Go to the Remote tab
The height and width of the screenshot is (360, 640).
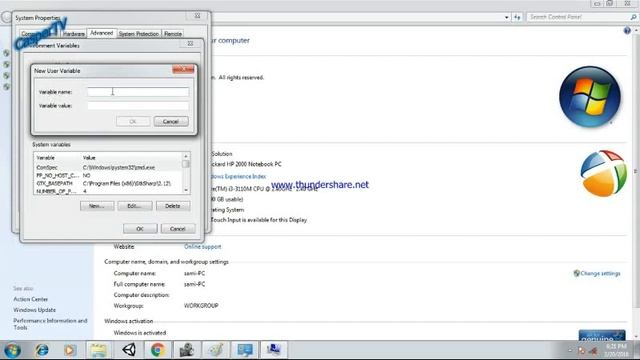click(x=173, y=34)
